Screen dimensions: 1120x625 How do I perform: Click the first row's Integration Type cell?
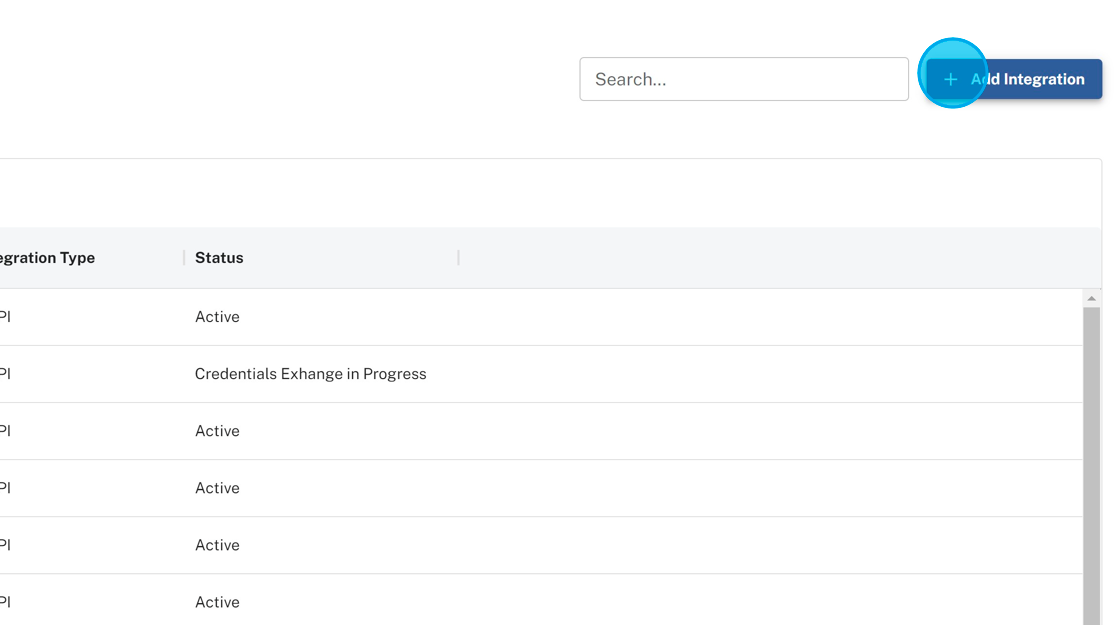tap(5, 317)
